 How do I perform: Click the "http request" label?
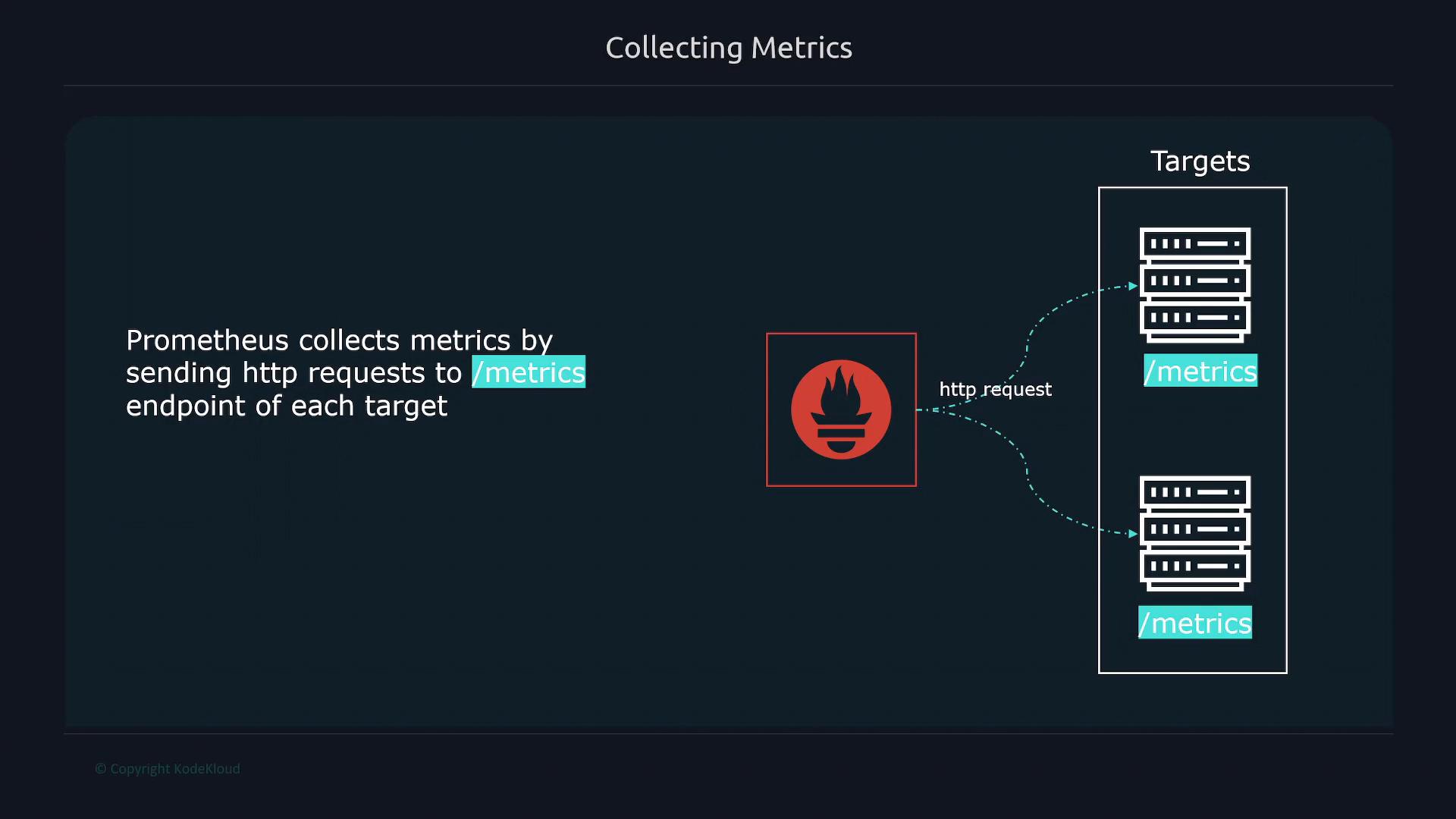(996, 390)
